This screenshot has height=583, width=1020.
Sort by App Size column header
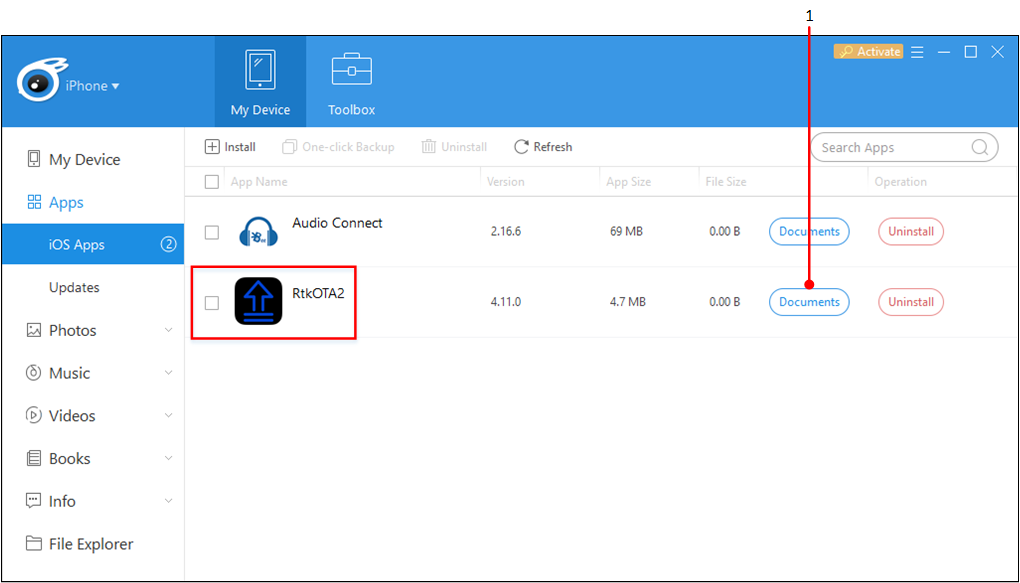tap(628, 182)
